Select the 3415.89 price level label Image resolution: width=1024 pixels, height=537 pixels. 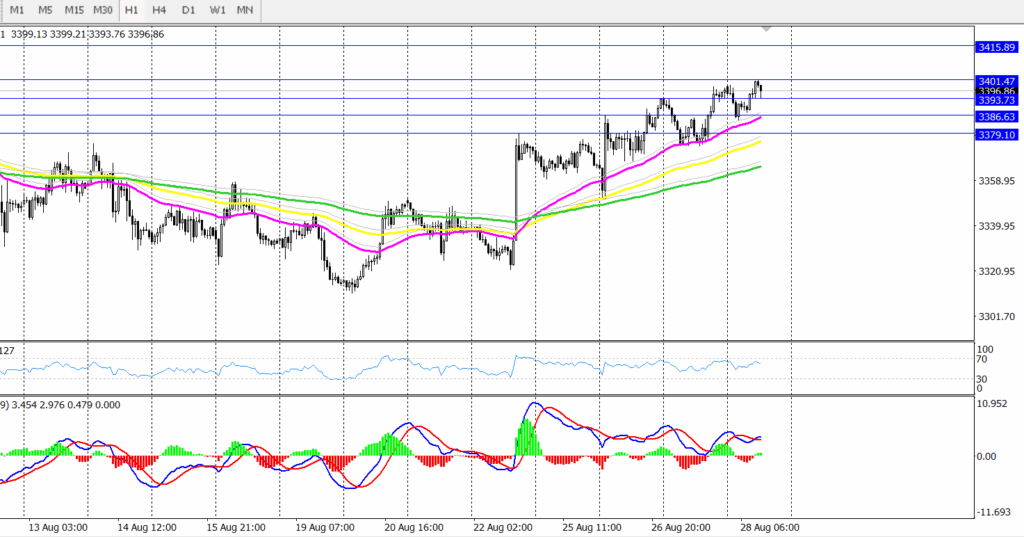(996, 47)
